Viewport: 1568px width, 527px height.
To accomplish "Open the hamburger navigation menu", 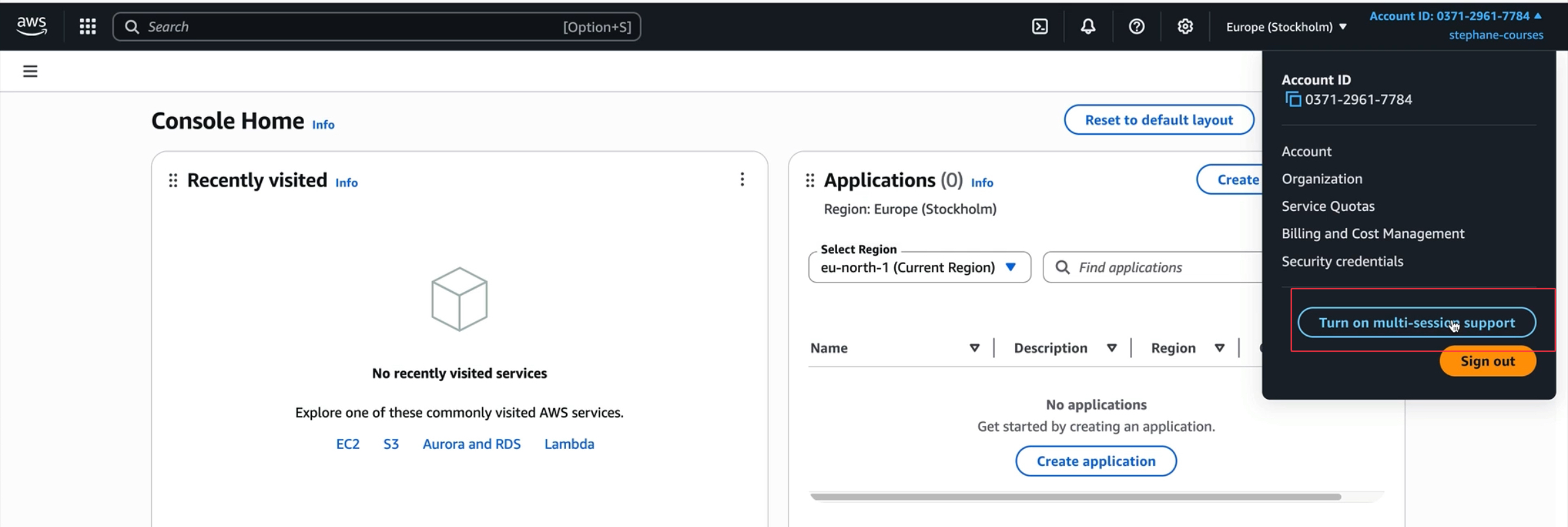I will click(30, 71).
